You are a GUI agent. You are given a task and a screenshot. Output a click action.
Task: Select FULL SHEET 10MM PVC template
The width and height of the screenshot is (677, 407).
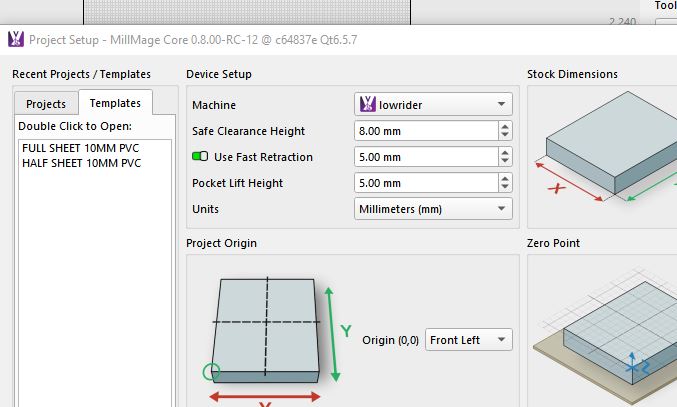[x=81, y=148]
